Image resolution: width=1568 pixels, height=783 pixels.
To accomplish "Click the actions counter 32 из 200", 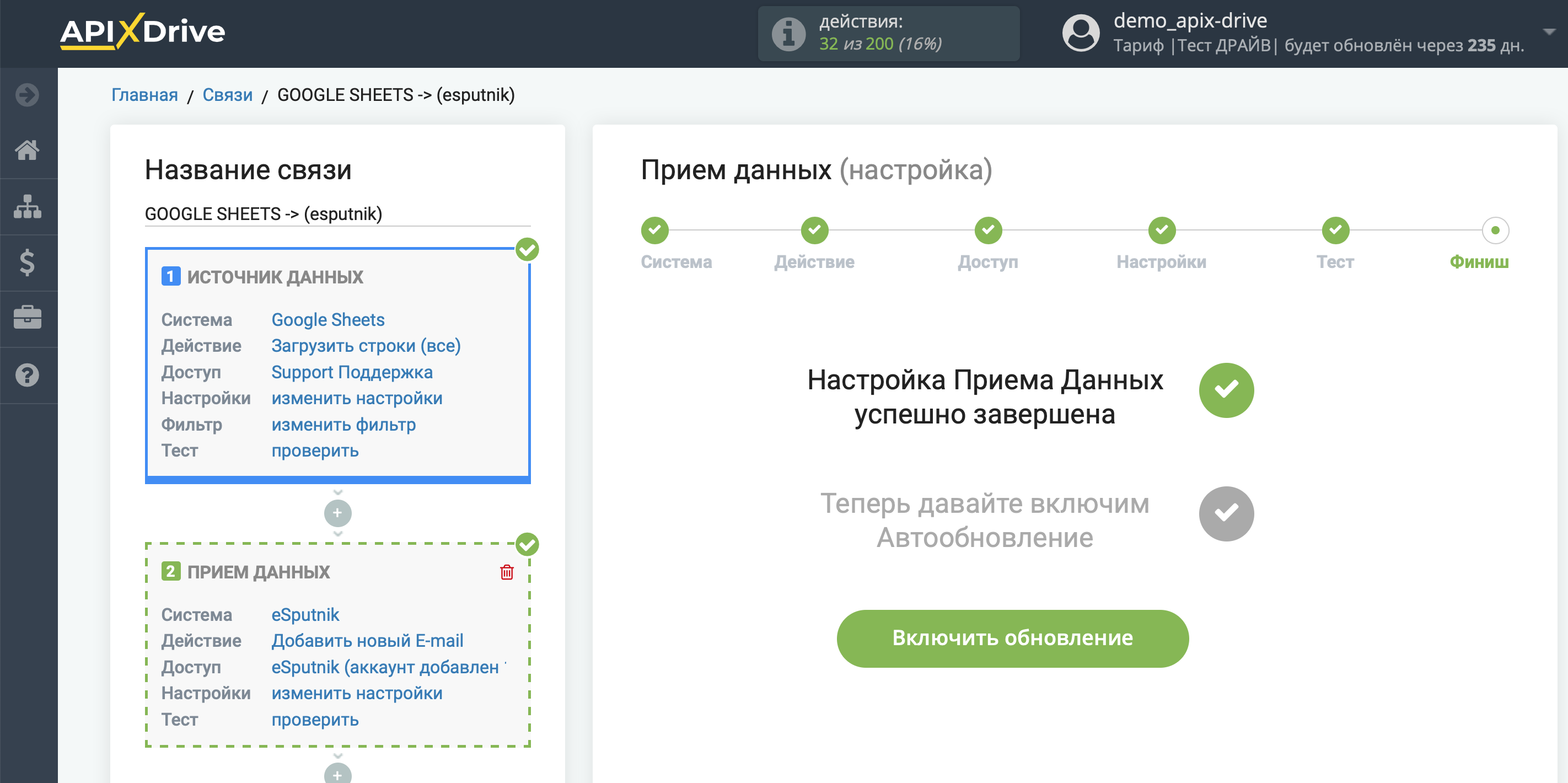I will point(879,44).
